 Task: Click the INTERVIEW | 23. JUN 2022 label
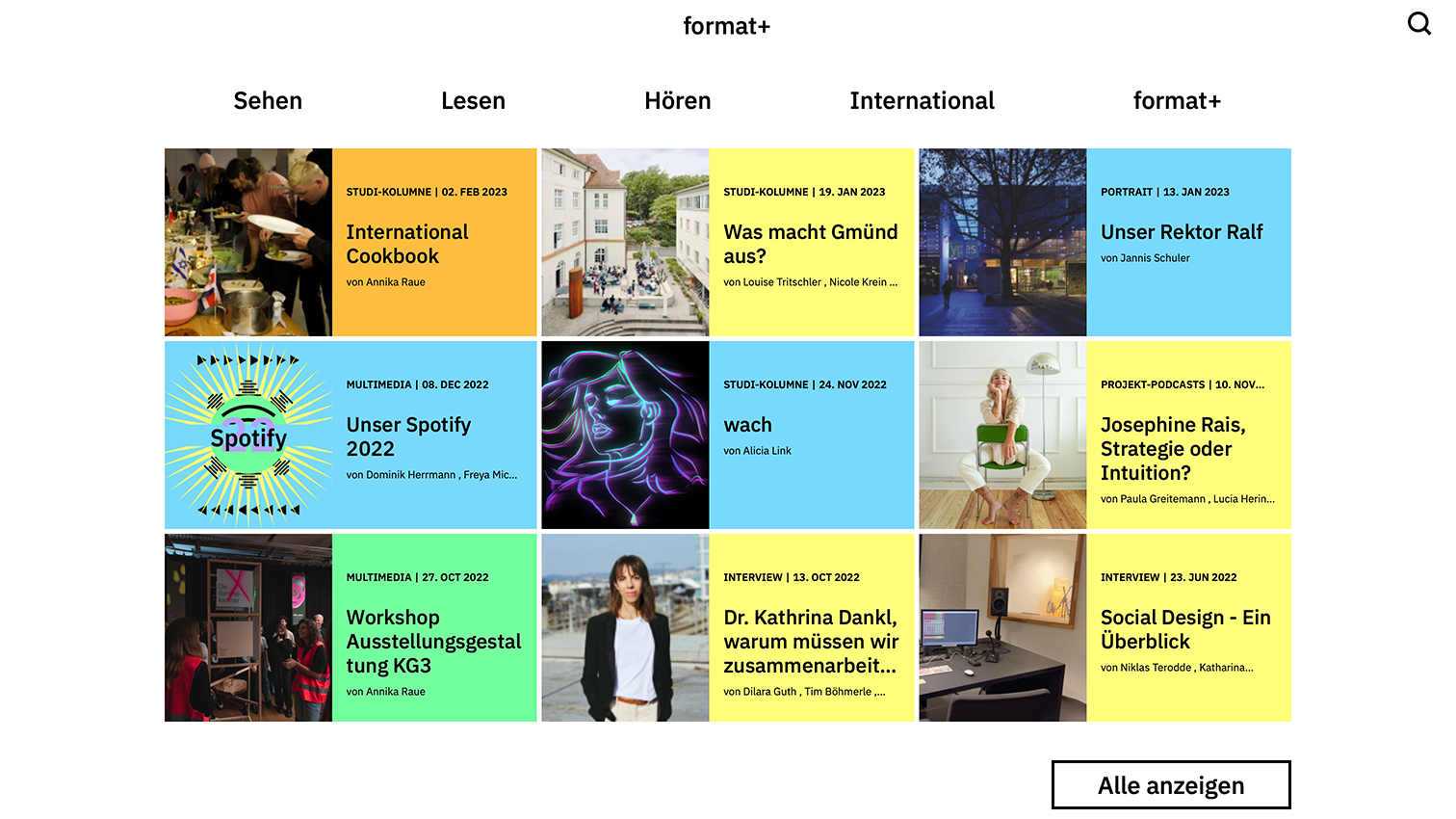(x=1169, y=577)
